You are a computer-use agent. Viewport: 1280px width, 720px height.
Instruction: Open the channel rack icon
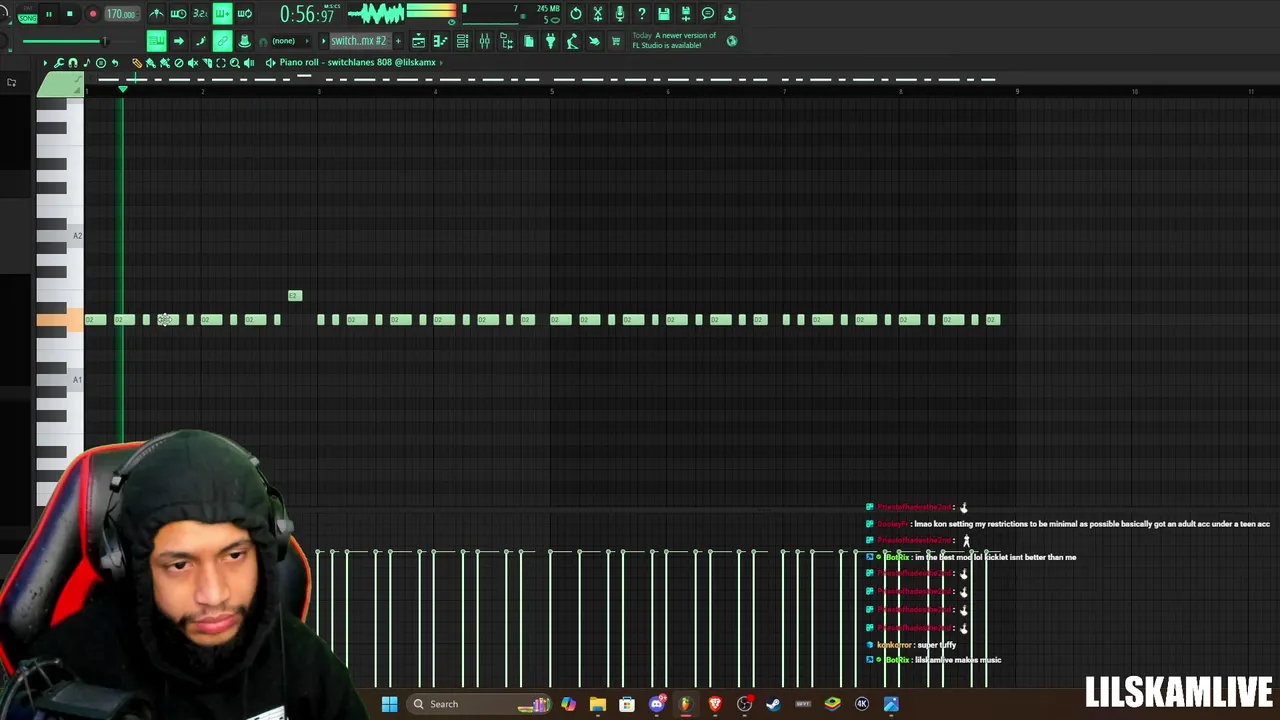[462, 41]
